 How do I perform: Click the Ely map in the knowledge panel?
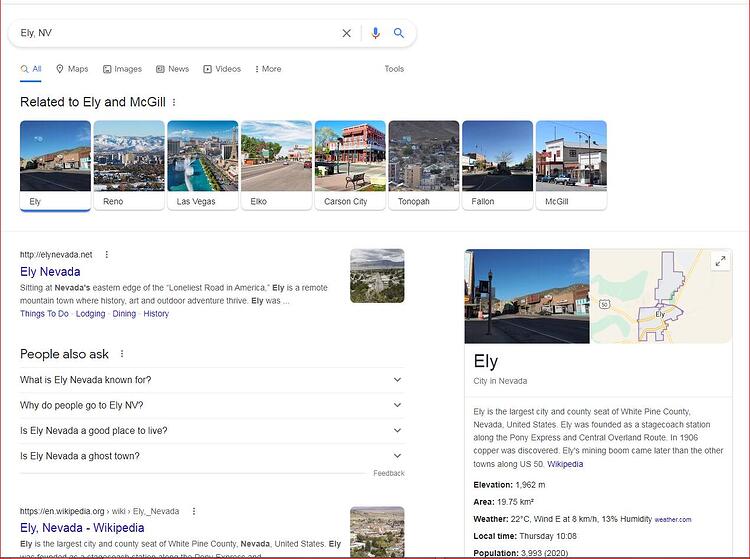pyautogui.click(x=661, y=296)
